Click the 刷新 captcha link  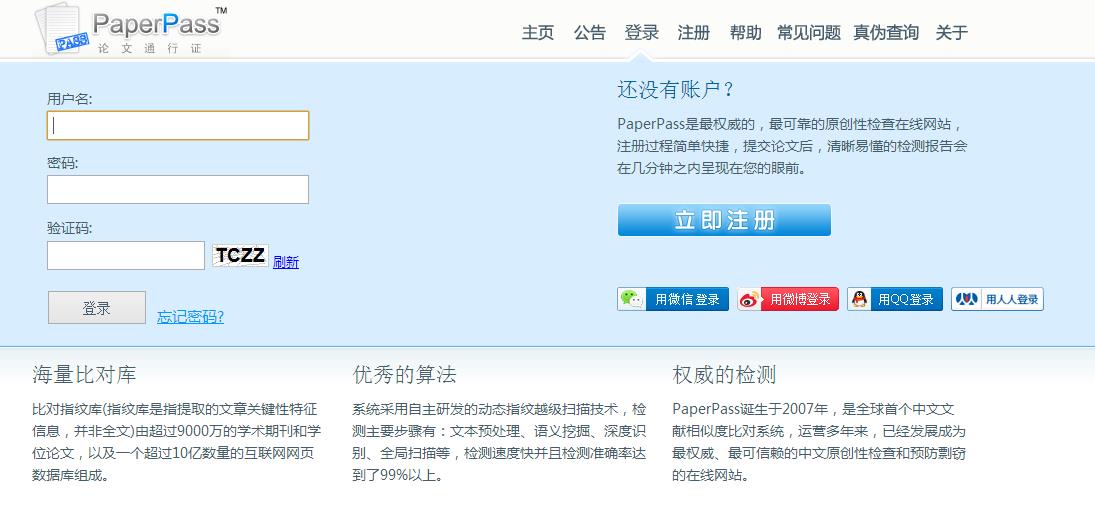[x=286, y=262]
